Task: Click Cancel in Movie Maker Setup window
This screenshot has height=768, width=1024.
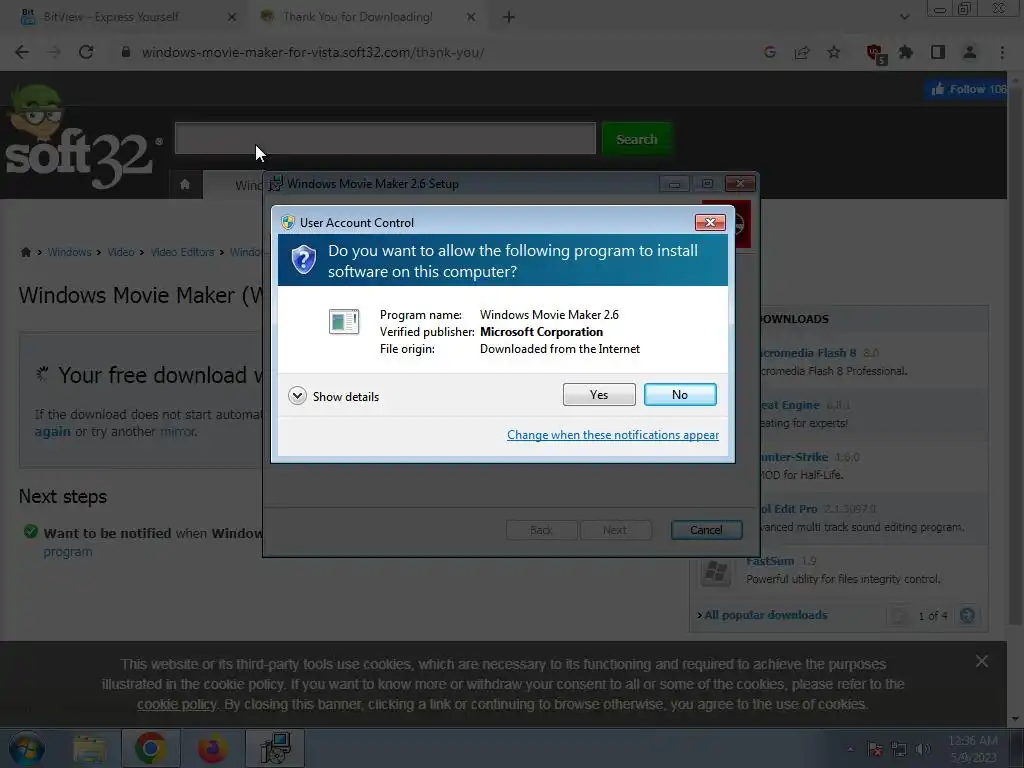Action: [x=707, y=530]
